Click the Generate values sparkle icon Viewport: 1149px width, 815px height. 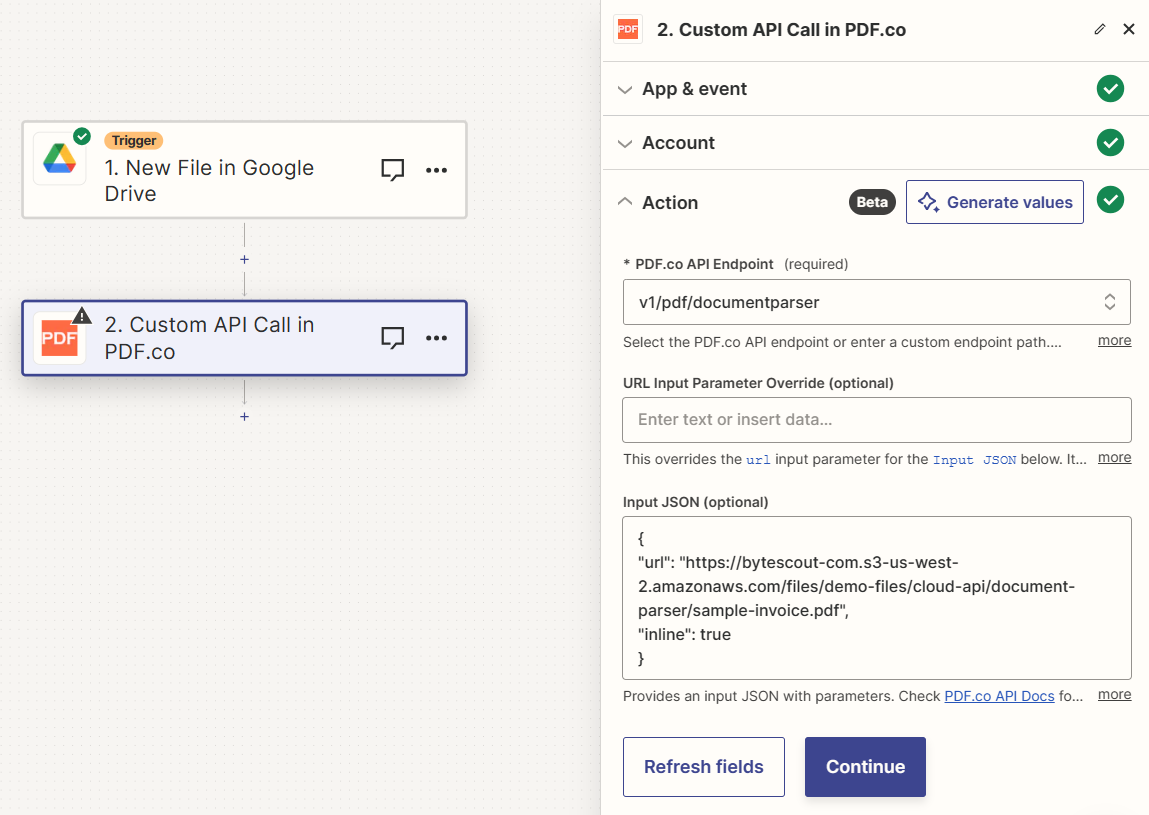(x=930, y=201)
